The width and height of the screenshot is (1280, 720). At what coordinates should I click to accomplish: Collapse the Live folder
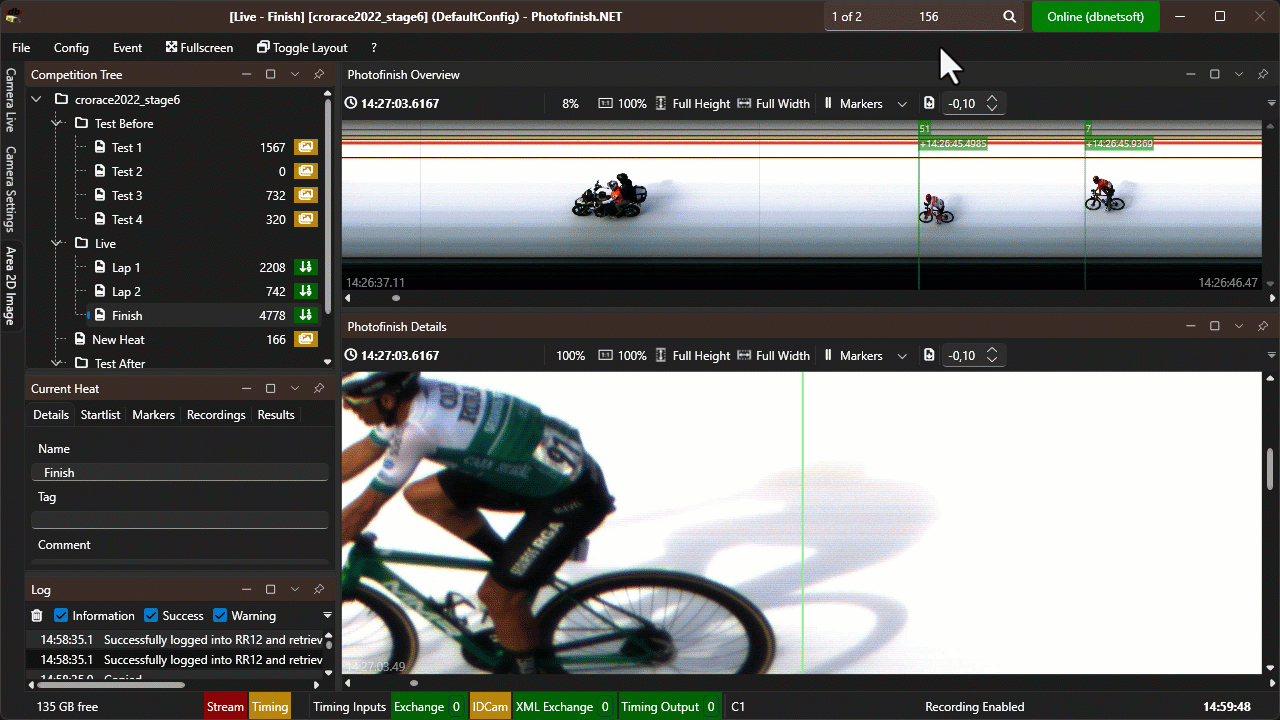(x=57, y=243)
